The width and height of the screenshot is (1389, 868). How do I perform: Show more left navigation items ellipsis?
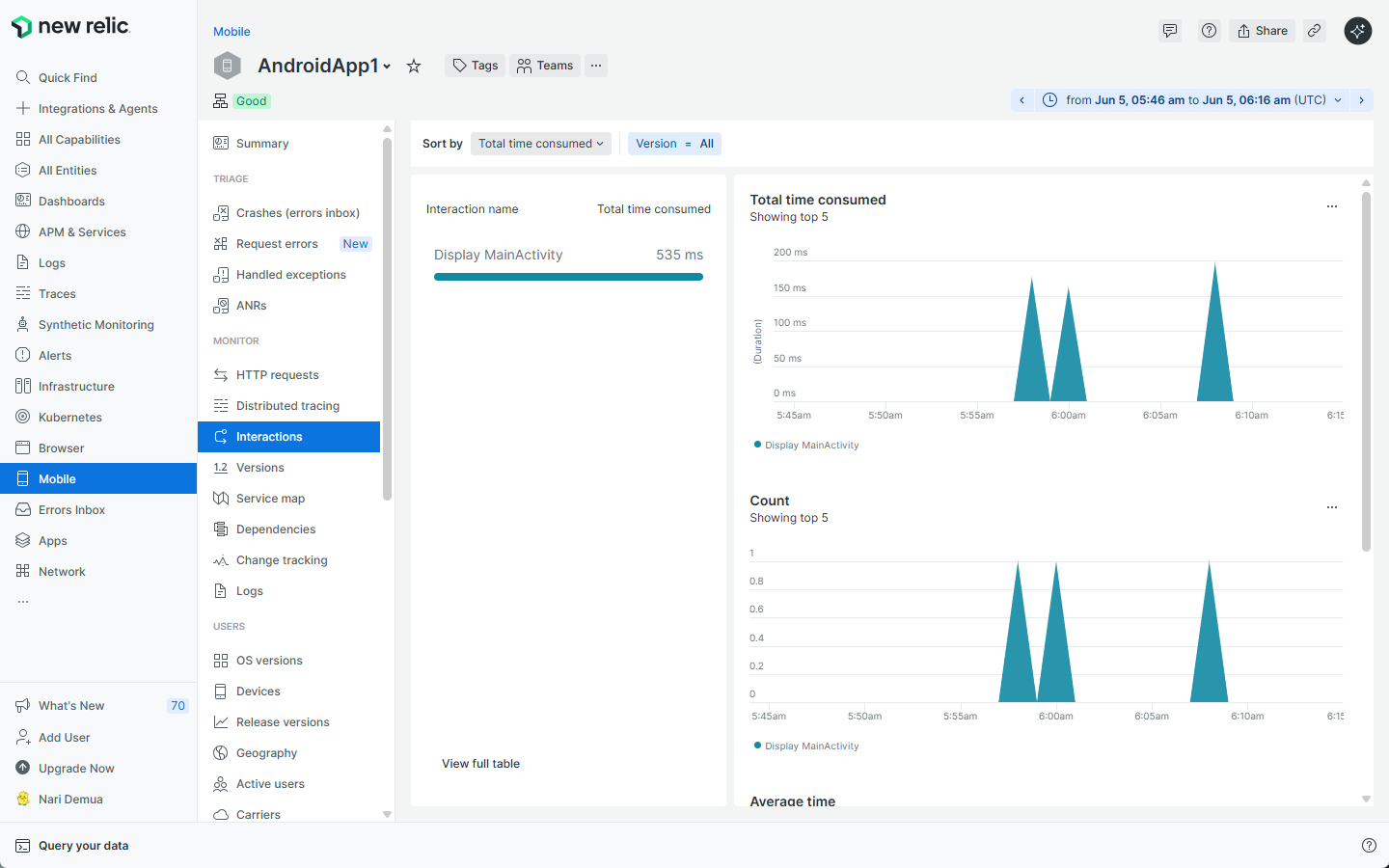click(x=23, y=602)
